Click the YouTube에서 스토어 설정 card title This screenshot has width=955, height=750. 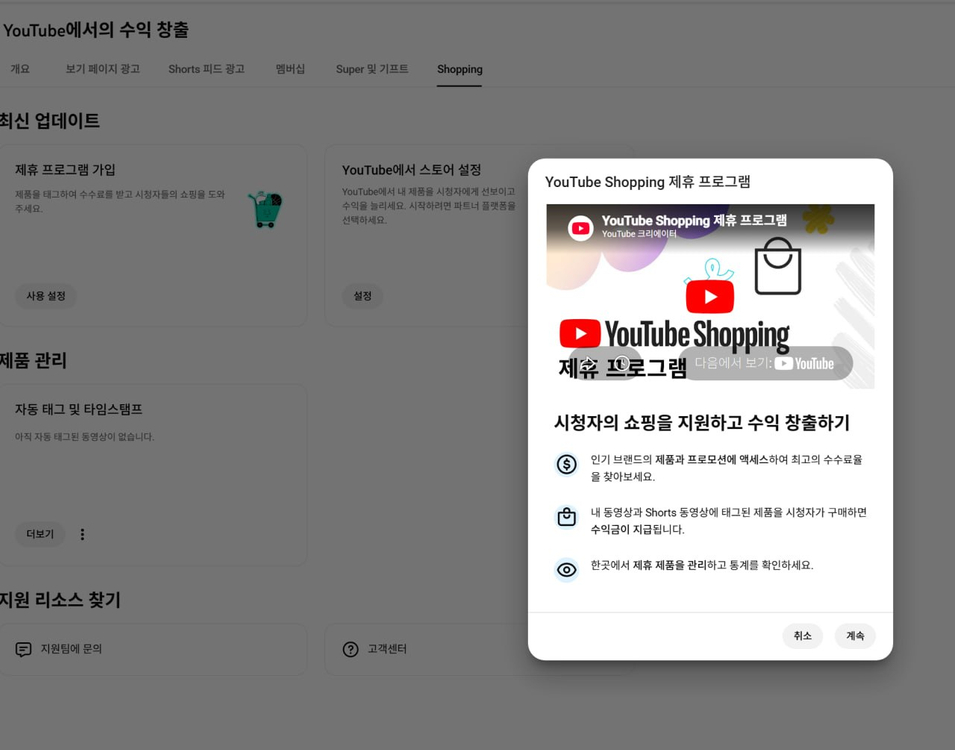[412, 169]
